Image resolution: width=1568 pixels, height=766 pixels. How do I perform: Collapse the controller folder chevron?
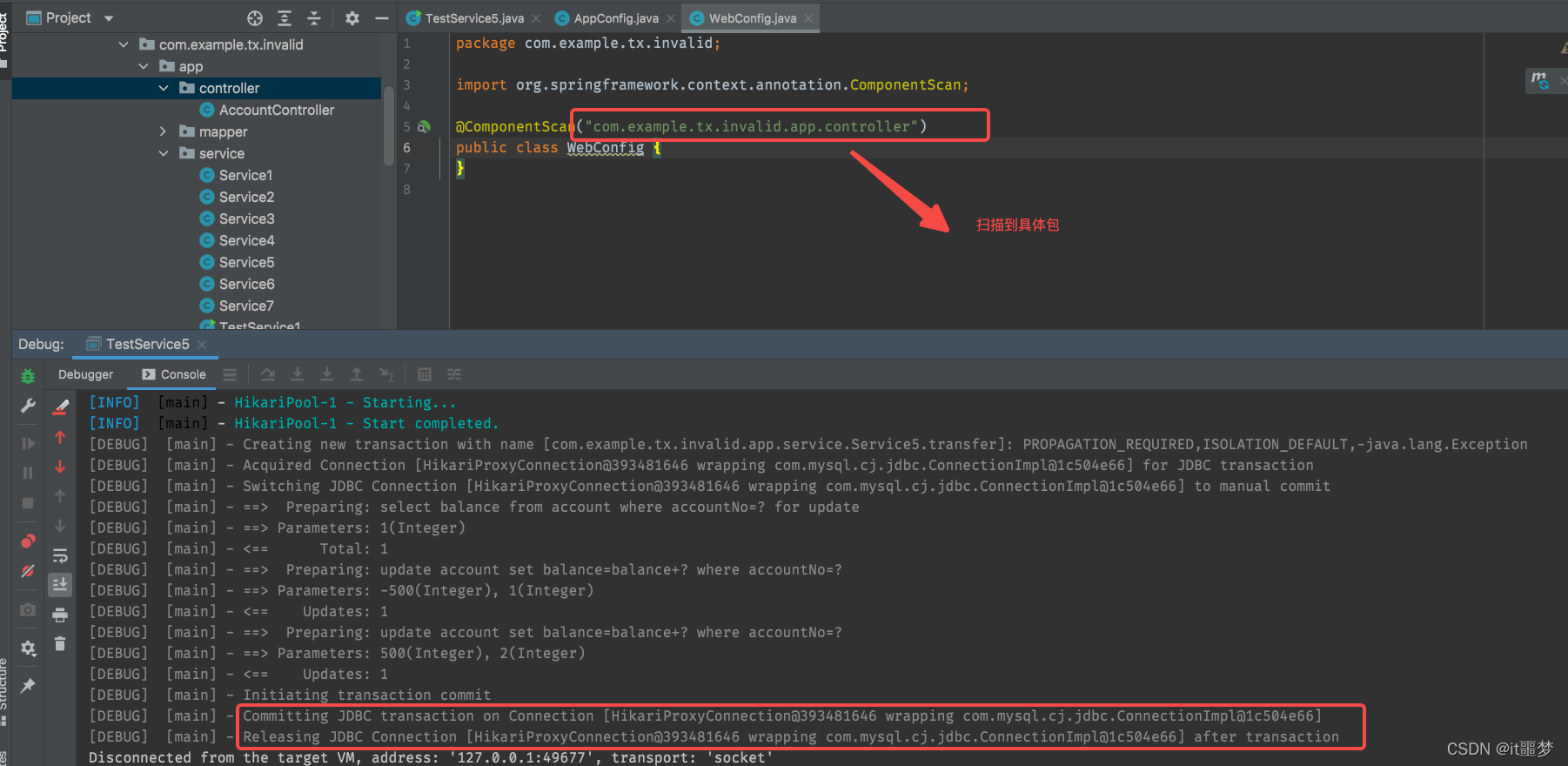[164, 88]
